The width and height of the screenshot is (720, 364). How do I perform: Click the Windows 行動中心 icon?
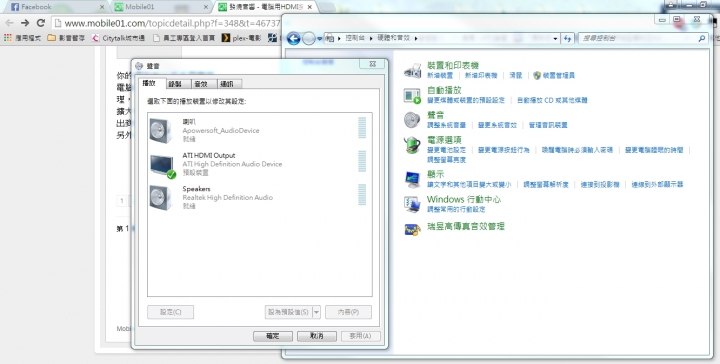click(412, 204)
